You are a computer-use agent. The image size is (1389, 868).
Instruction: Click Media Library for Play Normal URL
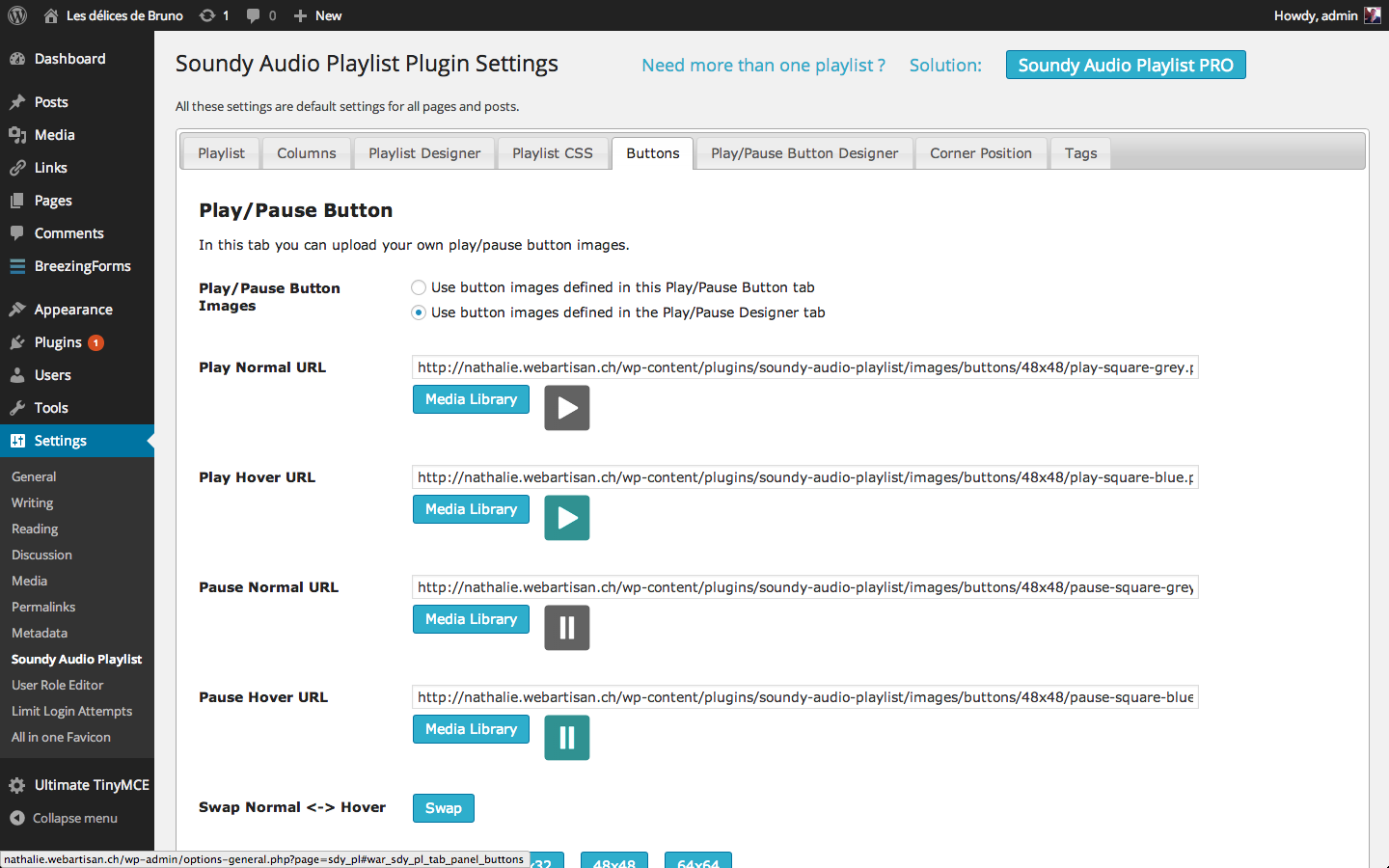(x=471, y=399)
